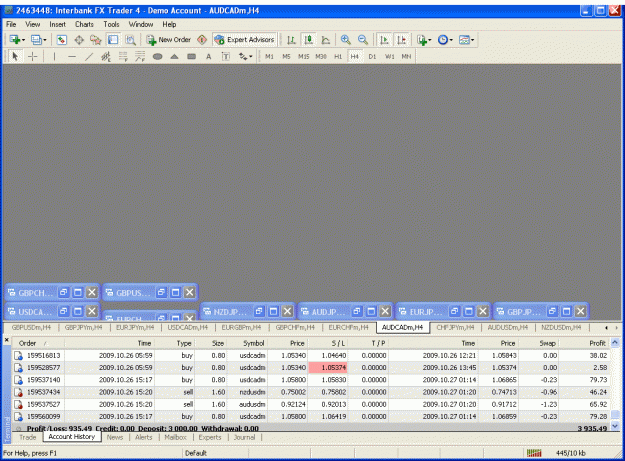This screenshot has height=461, width=625.
Task: Select the rectangle shape tool
Action: pos(192,57)
